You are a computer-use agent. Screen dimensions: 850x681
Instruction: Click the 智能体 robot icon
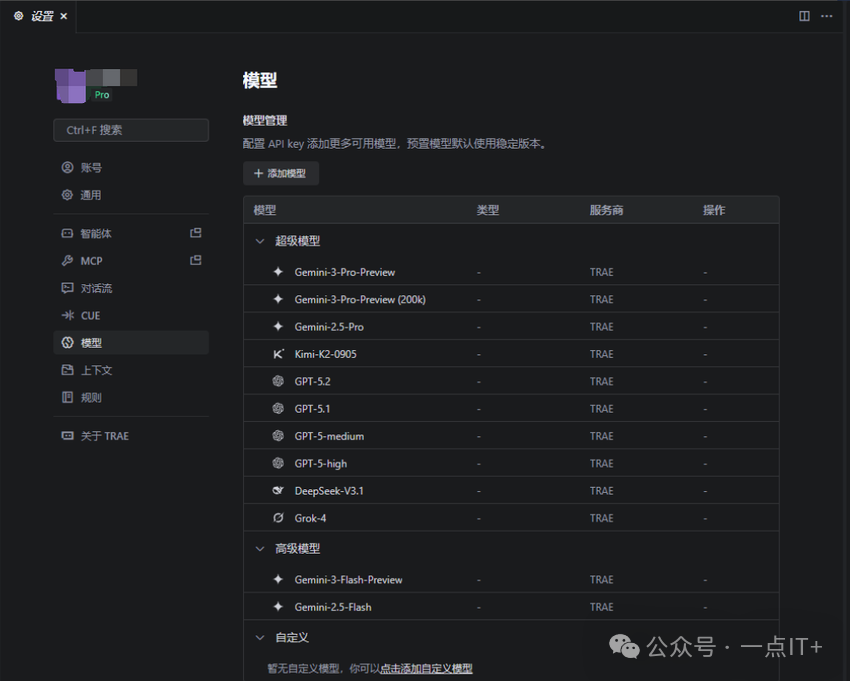click(x=67, y=233)
